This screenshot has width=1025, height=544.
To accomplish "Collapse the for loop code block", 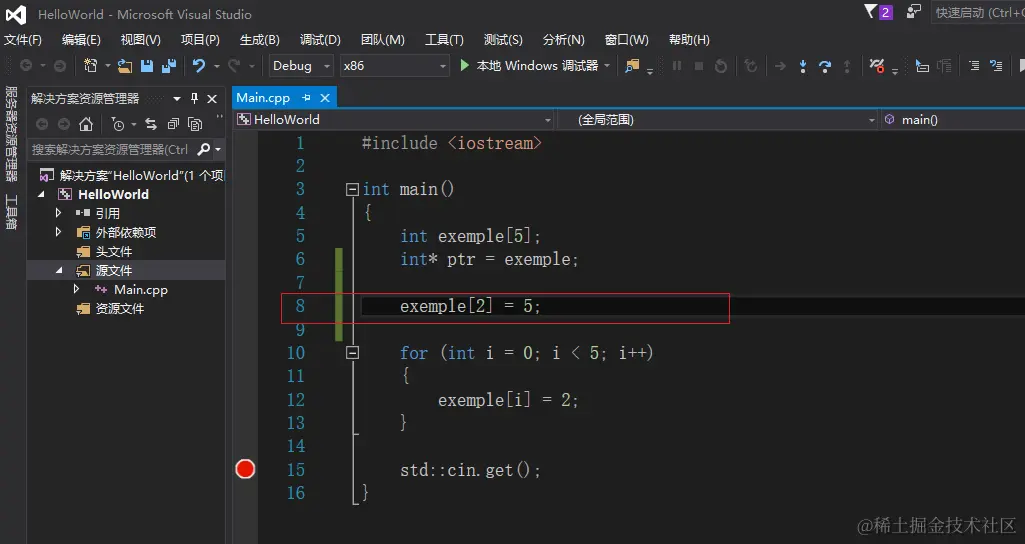I will point(352,353).
